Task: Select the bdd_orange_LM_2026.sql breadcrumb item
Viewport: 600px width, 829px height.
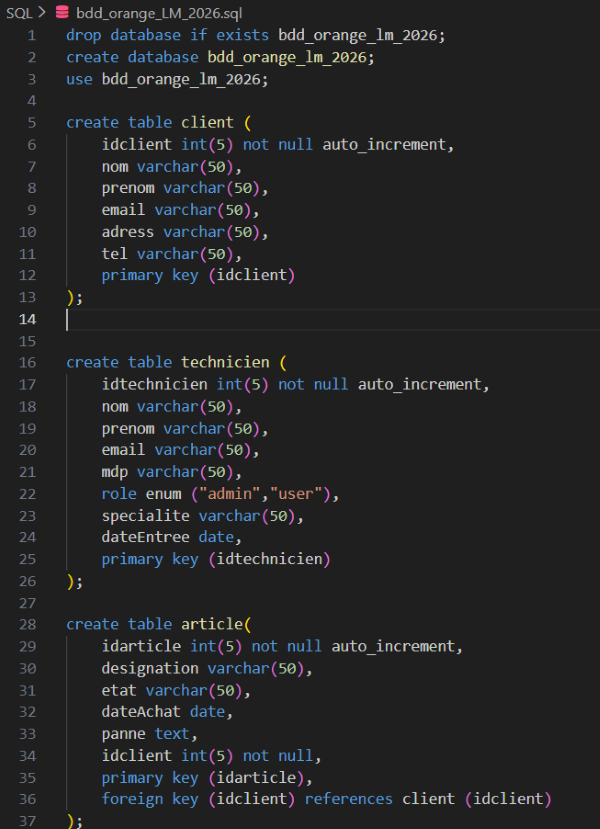Action: [x=159, y=13]
